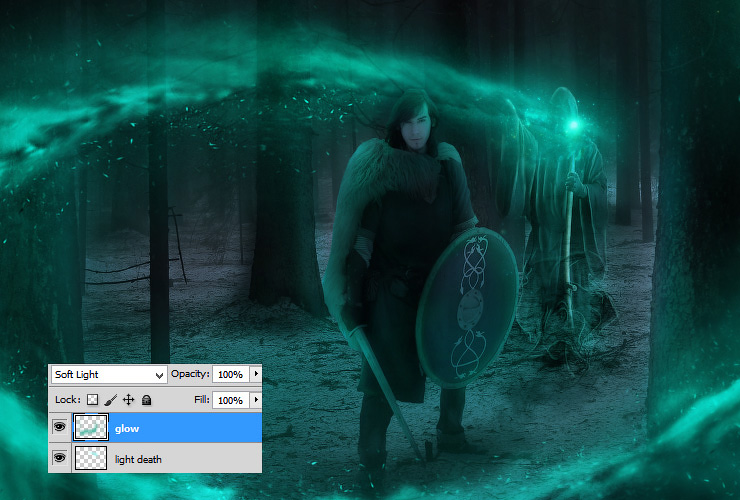Click the Opacity 100% value field

231,374
